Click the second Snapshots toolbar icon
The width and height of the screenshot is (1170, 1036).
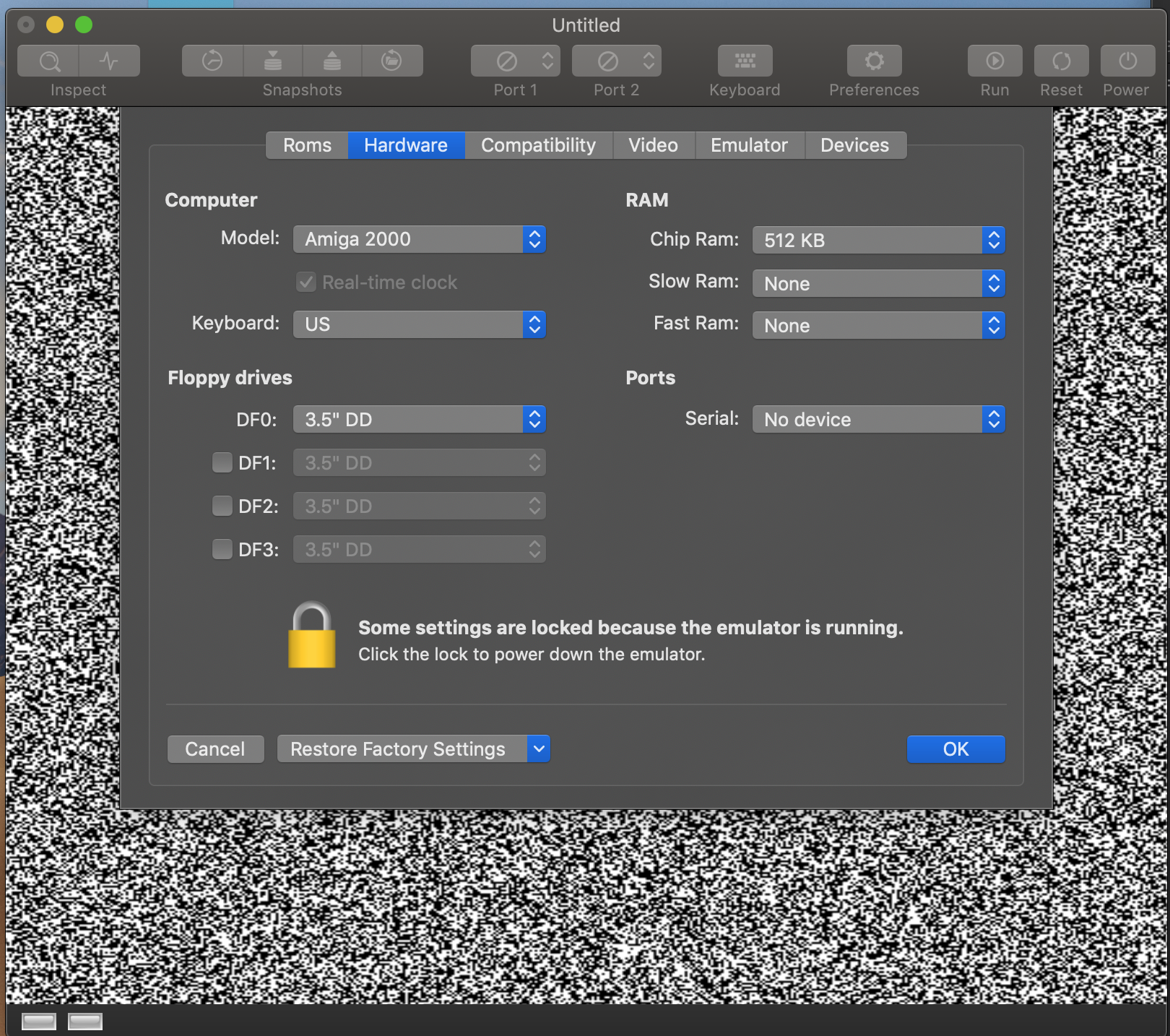[x=273, y=61]
